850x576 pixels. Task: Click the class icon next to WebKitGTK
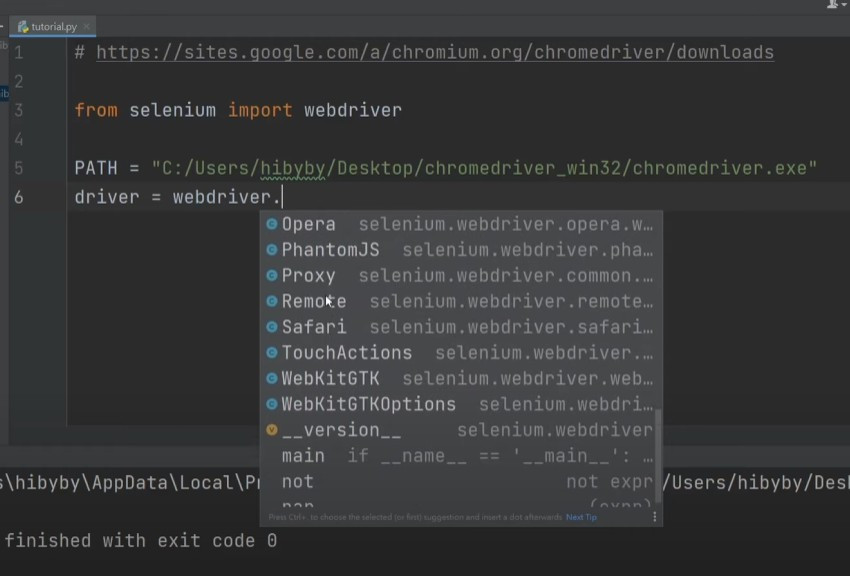pos(272,378)
